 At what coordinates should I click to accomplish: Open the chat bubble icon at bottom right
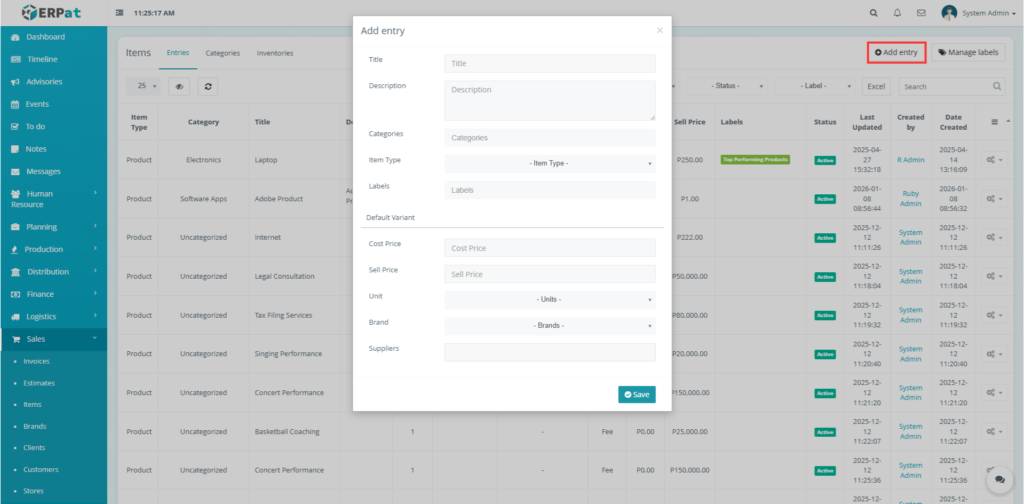[x=999, y=480]
